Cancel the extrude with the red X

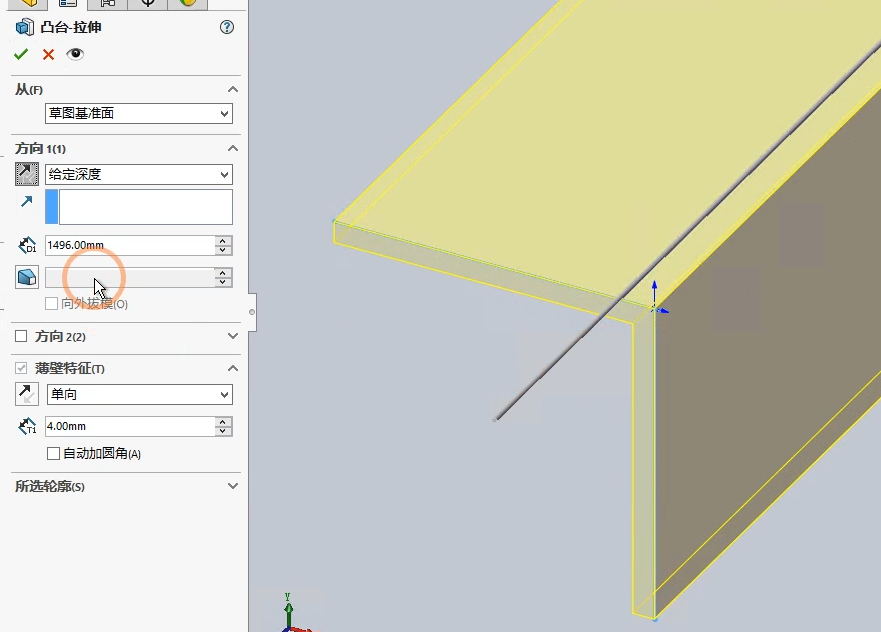coord(48,54)
